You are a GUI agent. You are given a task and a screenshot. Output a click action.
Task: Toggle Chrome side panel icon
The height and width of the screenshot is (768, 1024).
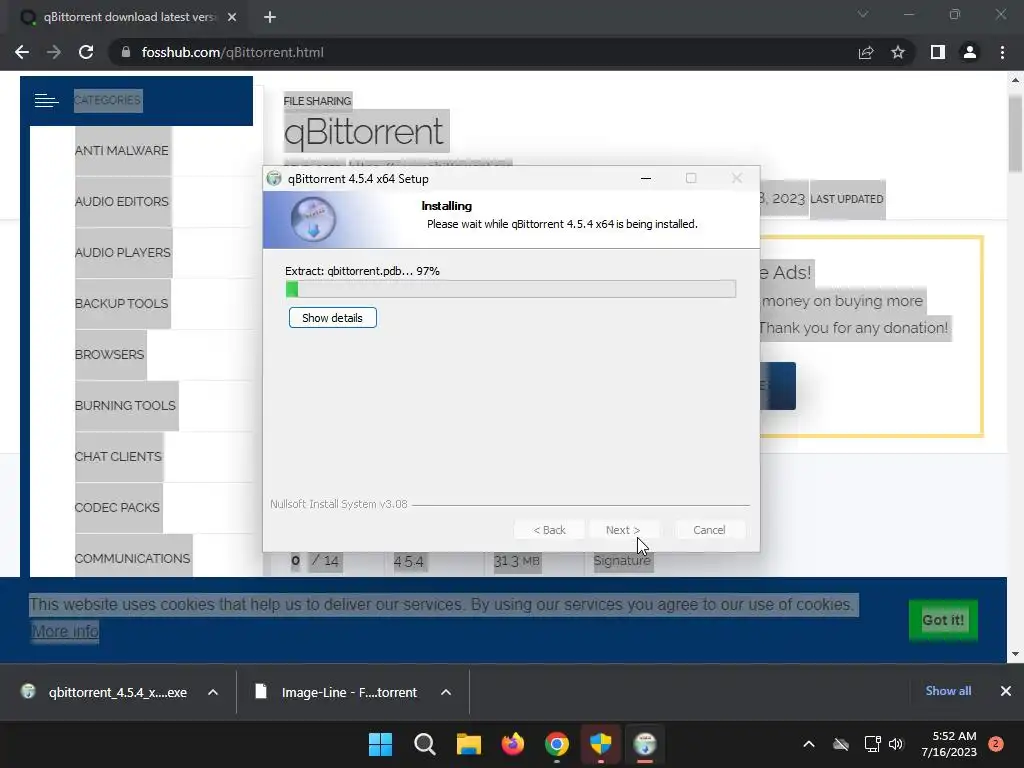pos(938,52)
